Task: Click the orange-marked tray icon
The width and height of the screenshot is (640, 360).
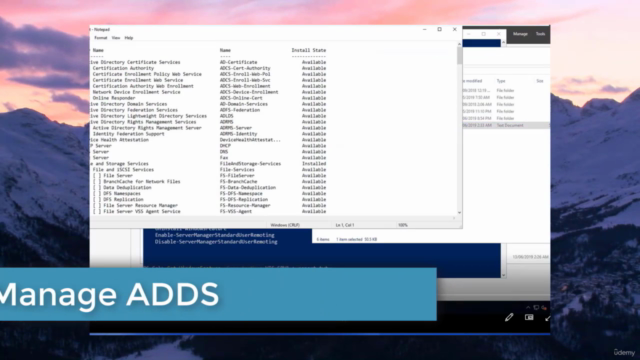Action: (544, 307)
